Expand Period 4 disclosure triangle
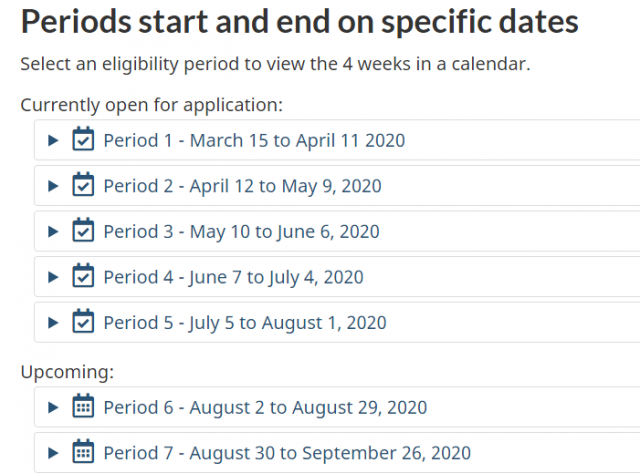The width and height of the screenshot is (640, 473). point(53,278)
